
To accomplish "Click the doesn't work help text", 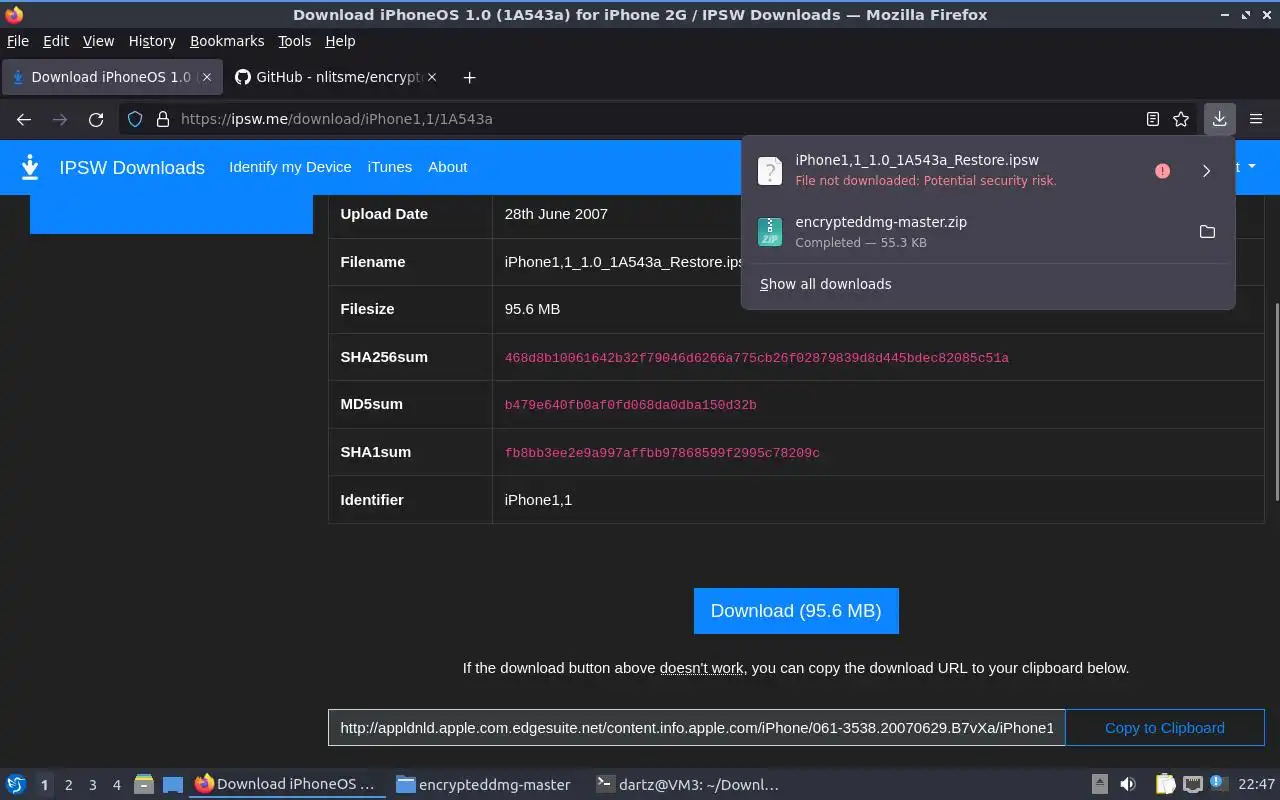I will pos(701,668).
